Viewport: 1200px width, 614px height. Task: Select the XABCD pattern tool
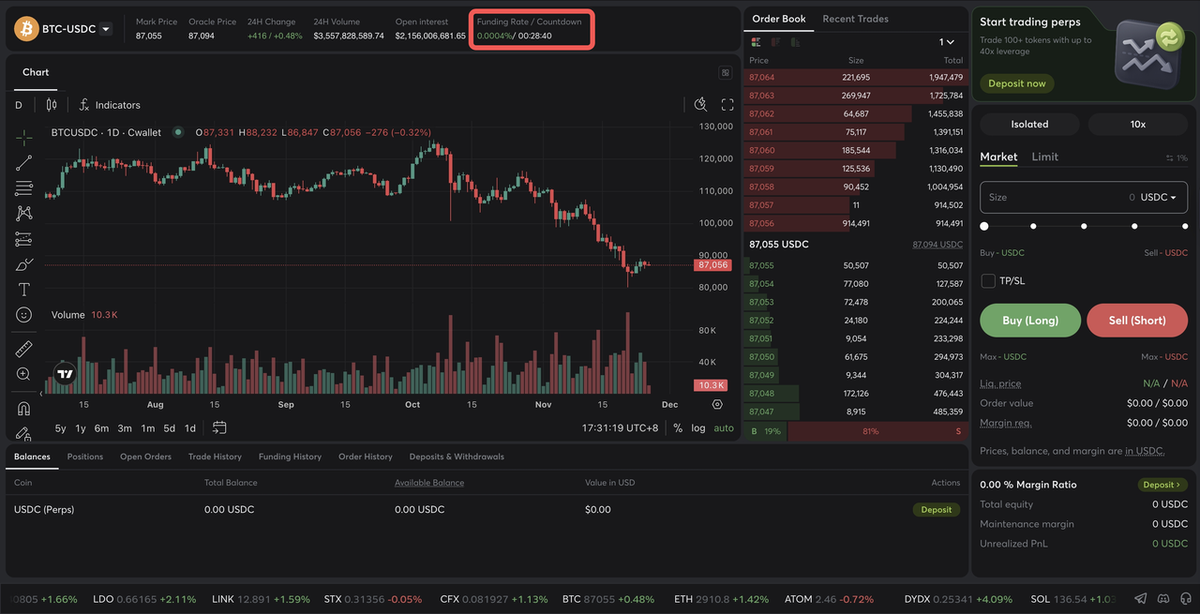pyautogui.click(x=24, y=213)
